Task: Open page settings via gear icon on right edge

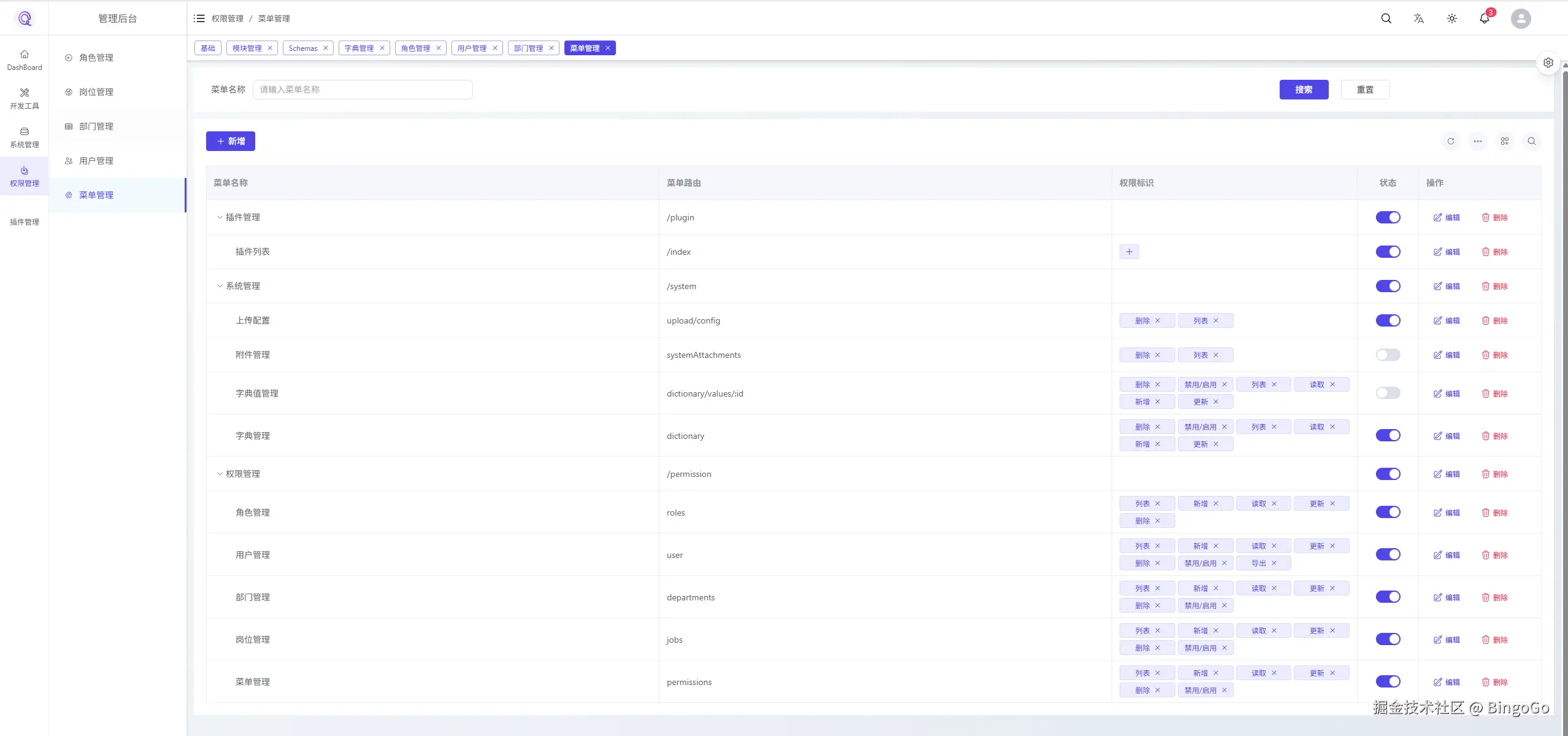Action: click(x=1548, y=62)
